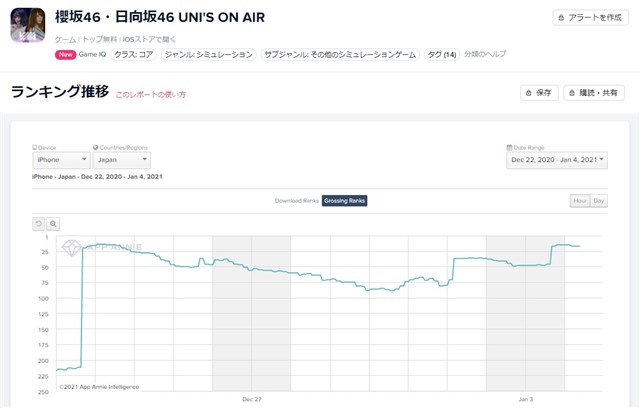The image size is (640, 408).
Task: Click the 250 y-axis rank label
Action: [x=43, y=392]
